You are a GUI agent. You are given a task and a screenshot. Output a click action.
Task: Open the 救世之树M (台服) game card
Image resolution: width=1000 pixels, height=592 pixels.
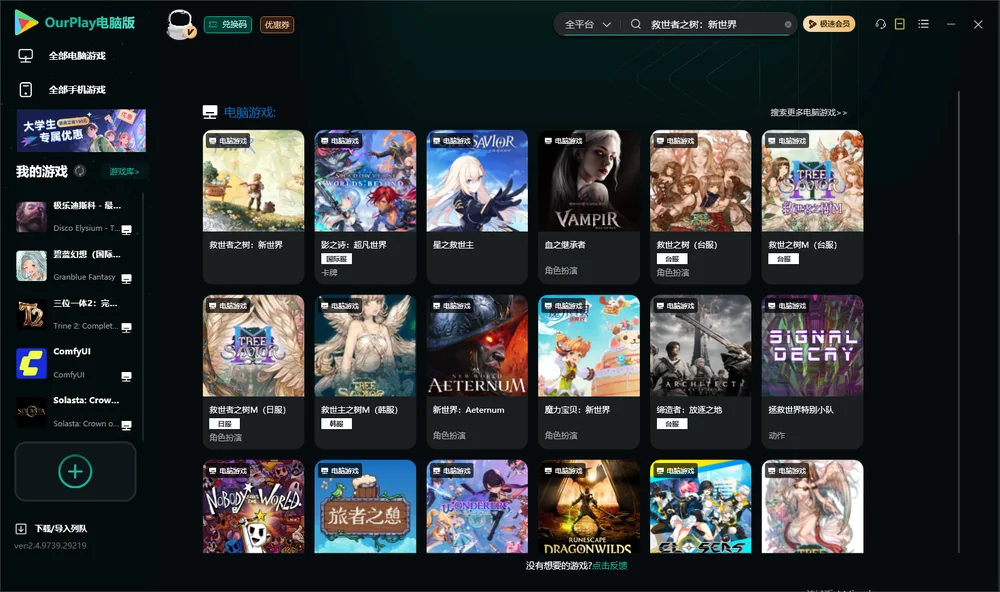click(x=812, y=207)
